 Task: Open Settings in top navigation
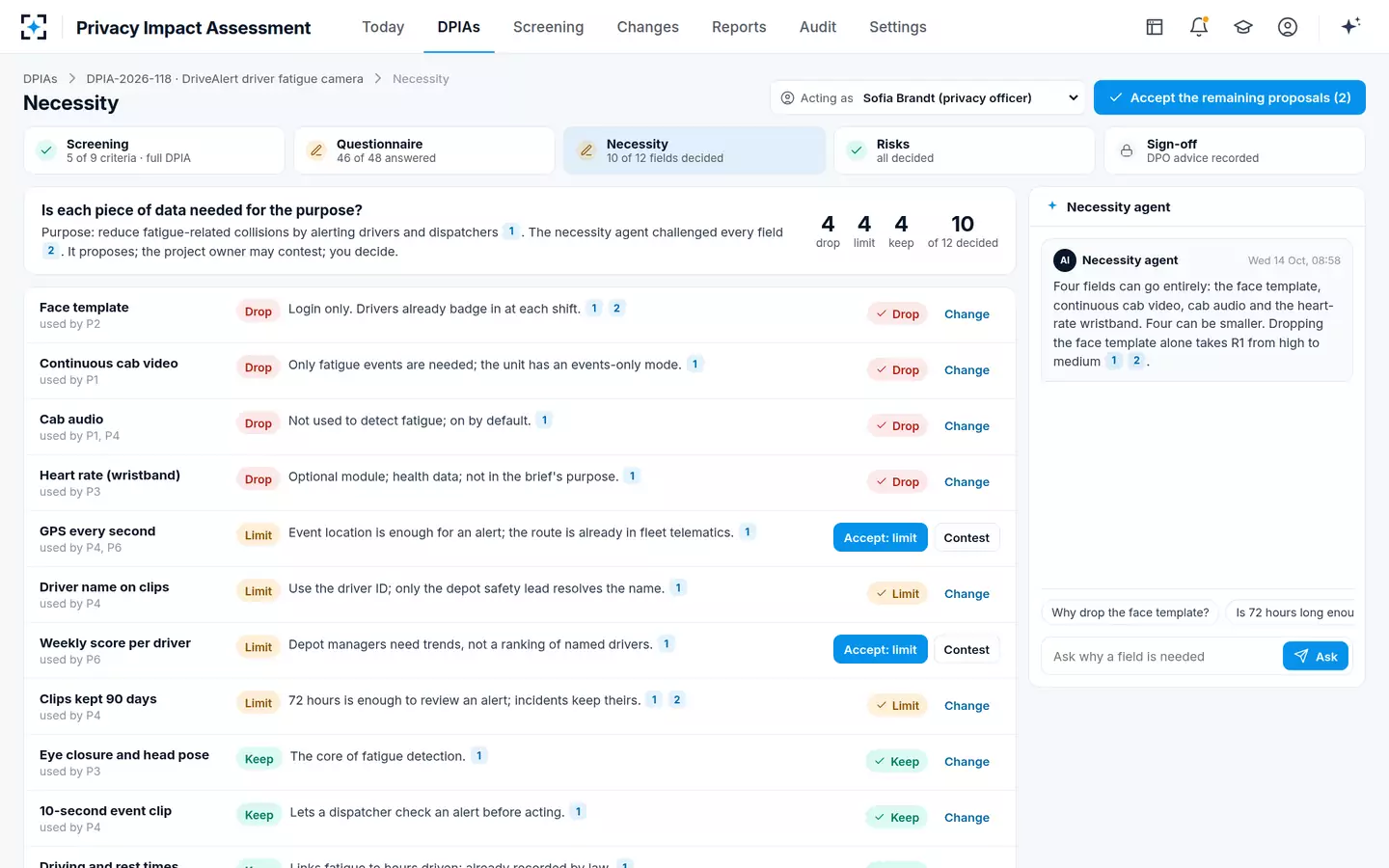pos(897,27)
